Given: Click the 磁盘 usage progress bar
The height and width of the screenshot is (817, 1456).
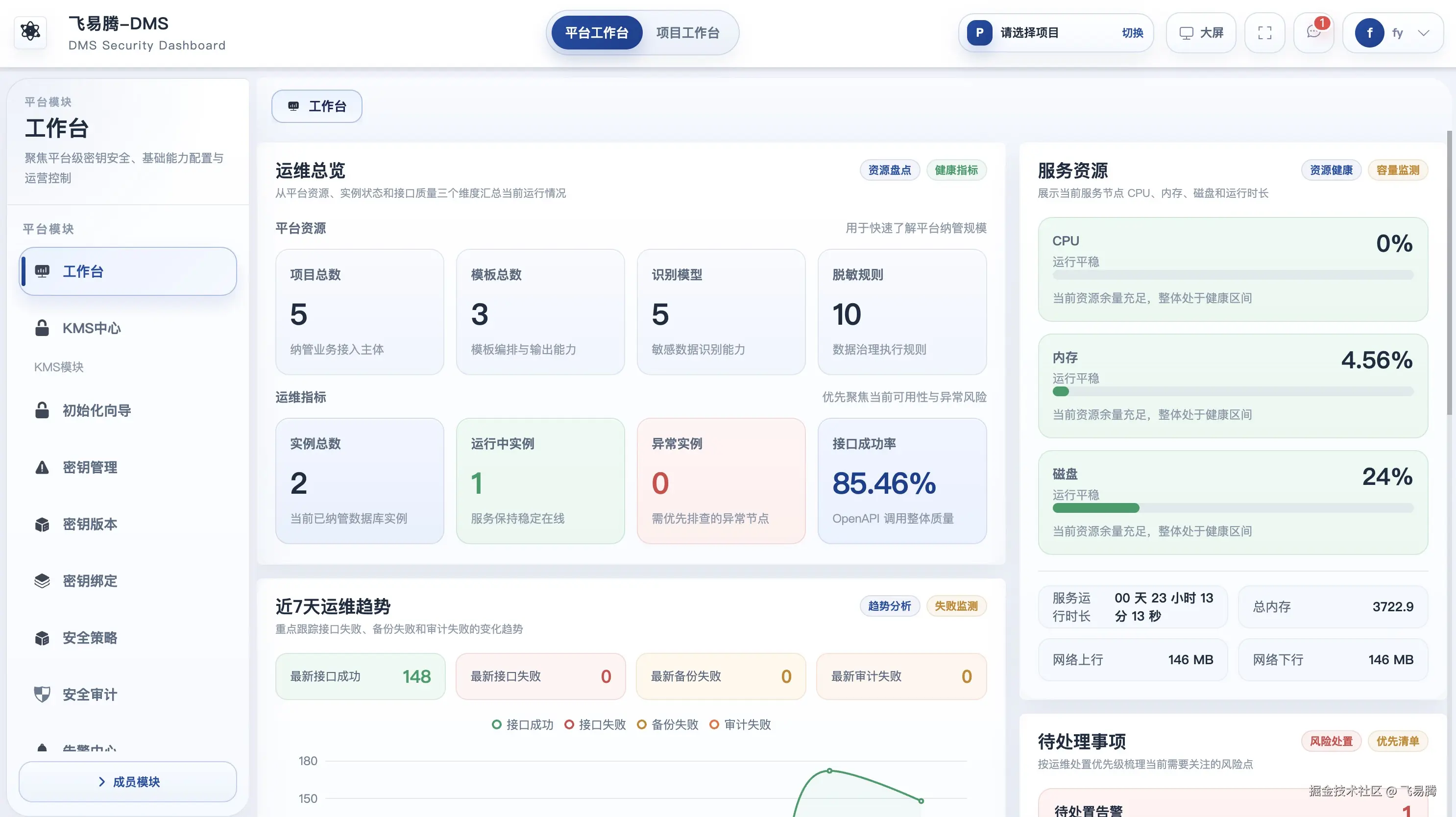Looking at the screenshot, I should tap(1232, 508).
